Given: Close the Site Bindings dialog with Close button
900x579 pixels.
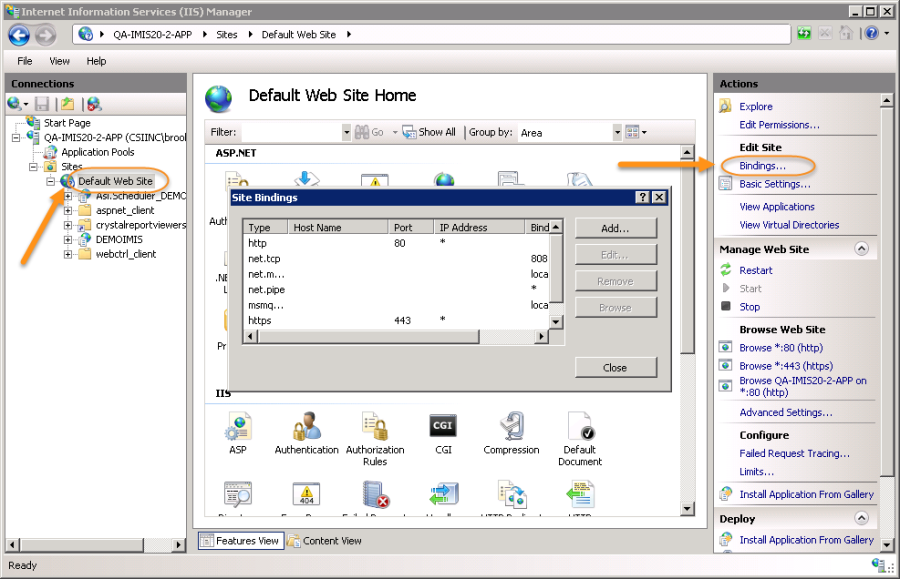Looking at the screenshot, I should pos(615,367).
